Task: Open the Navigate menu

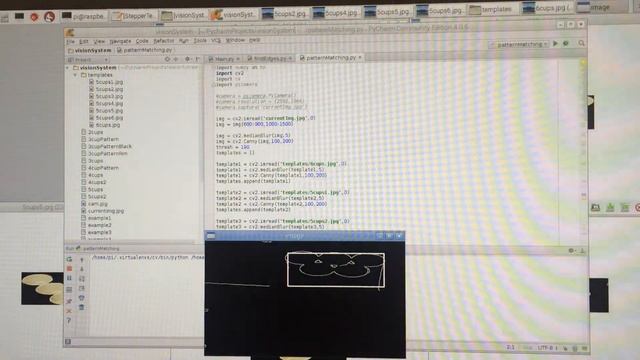Action: coord(120,42)
